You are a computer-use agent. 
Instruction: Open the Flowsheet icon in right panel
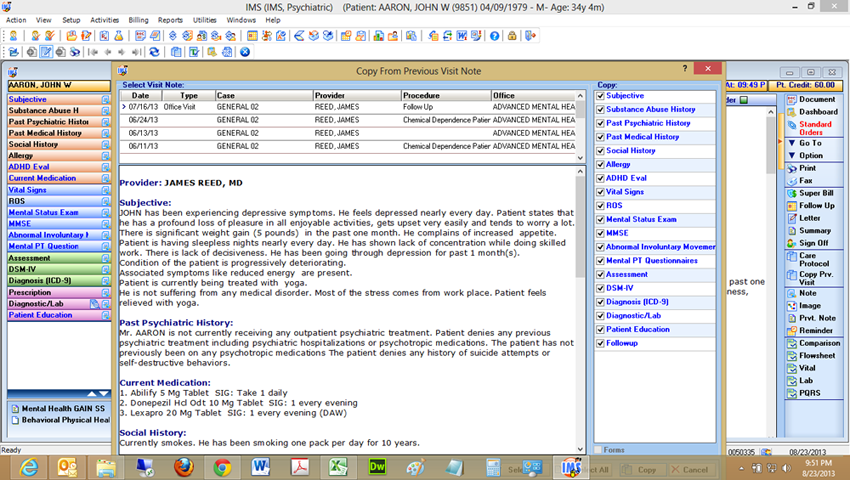point(792,355)
